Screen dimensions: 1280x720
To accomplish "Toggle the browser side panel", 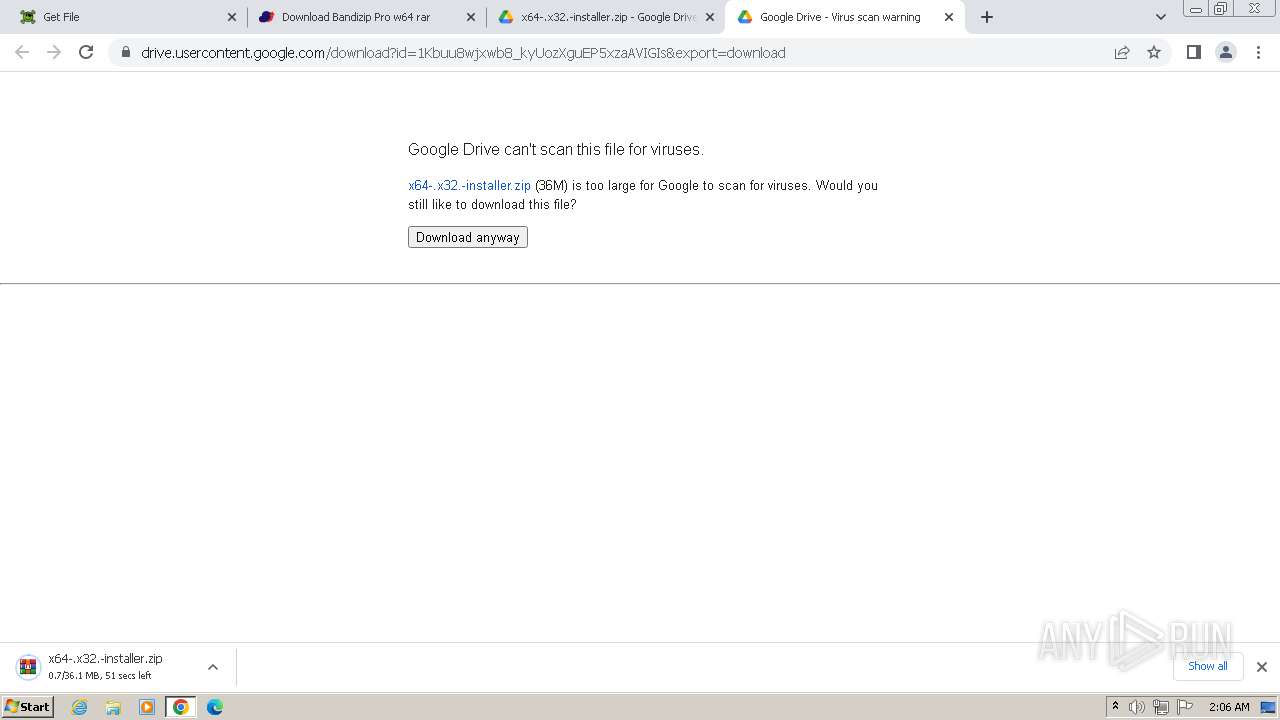I will tap(1193, 52).
